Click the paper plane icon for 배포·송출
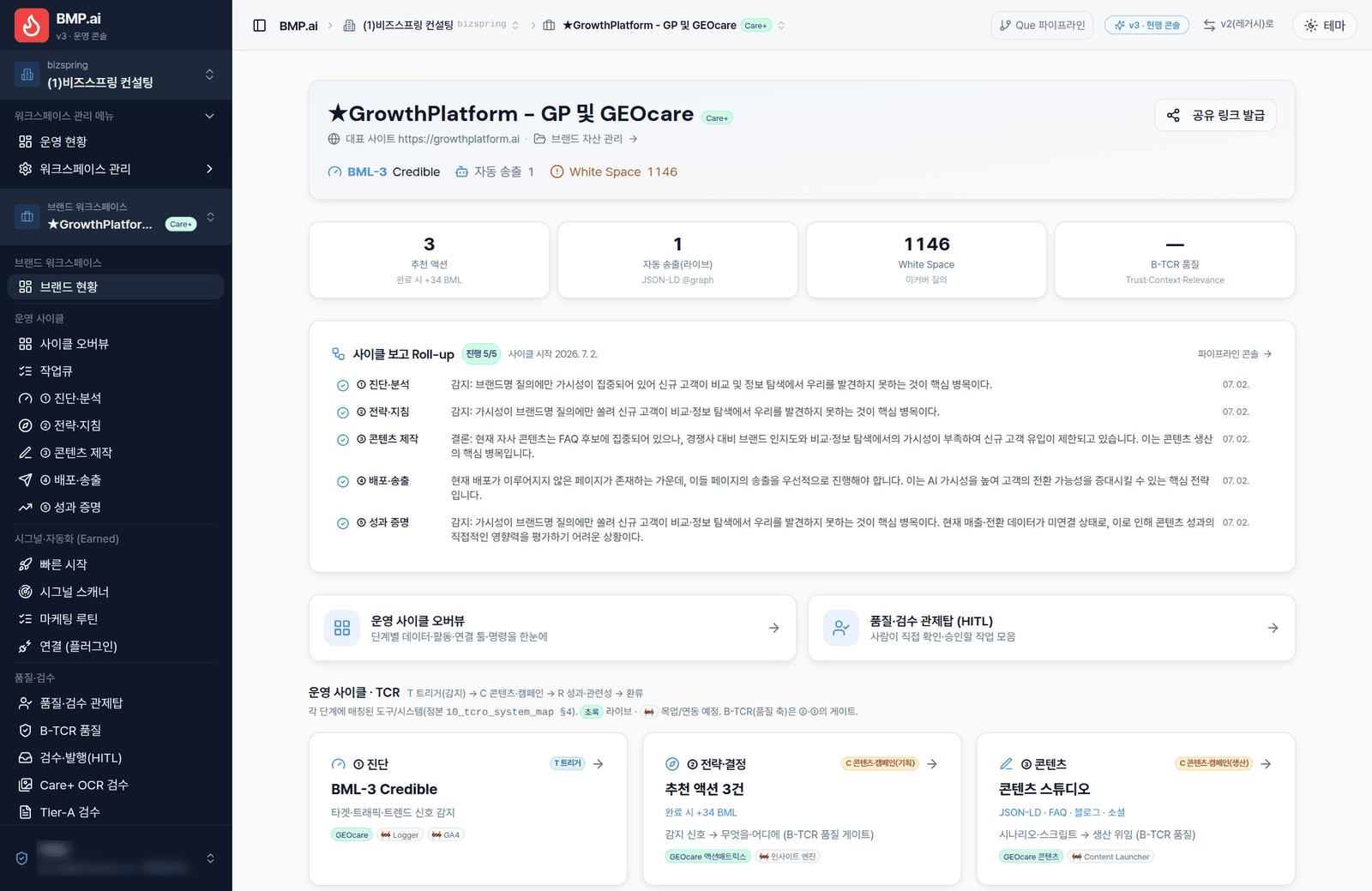Viewport: 1372px width, 891px height. 26,480
